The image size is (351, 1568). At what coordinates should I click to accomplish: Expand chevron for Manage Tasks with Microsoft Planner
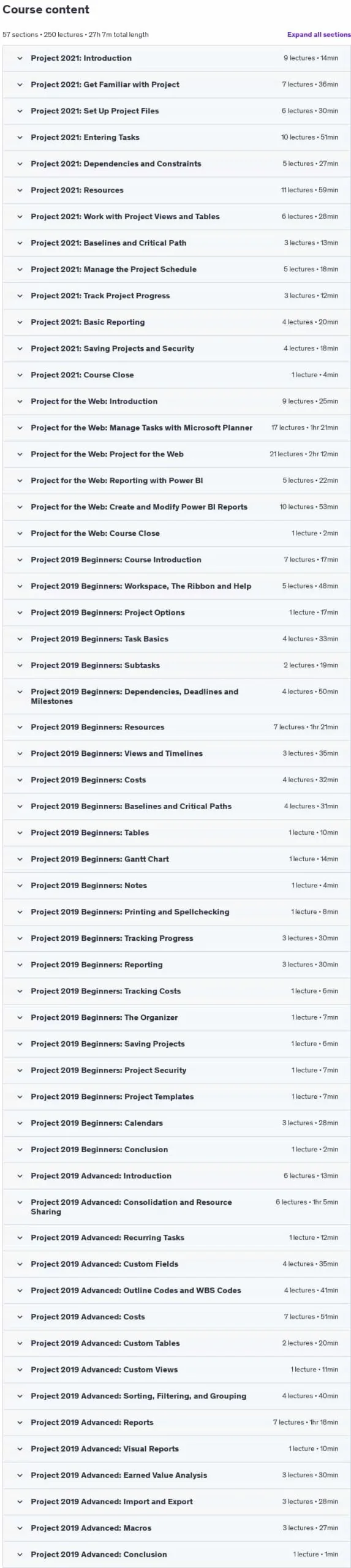point(20,428)
